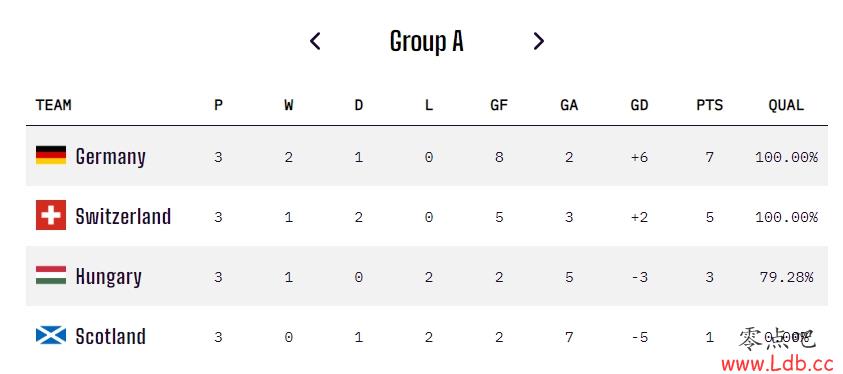Click Hungary's 79.28% qualification value

pos(786,277)
